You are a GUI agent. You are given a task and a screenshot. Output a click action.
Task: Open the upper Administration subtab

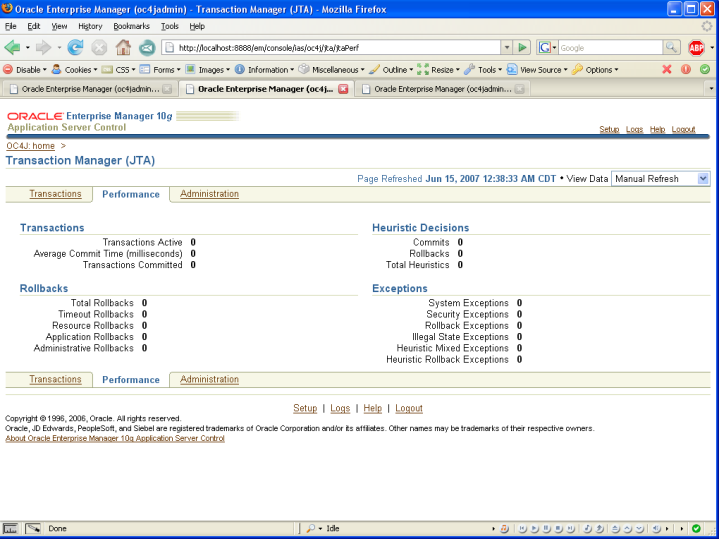210,194
